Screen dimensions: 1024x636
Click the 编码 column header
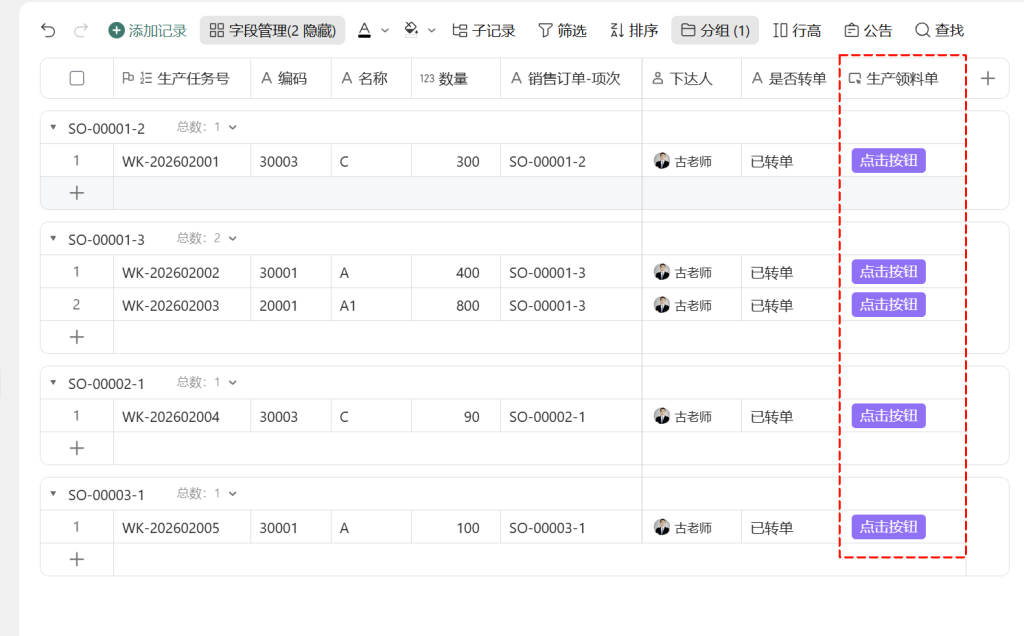click(291, 78)
